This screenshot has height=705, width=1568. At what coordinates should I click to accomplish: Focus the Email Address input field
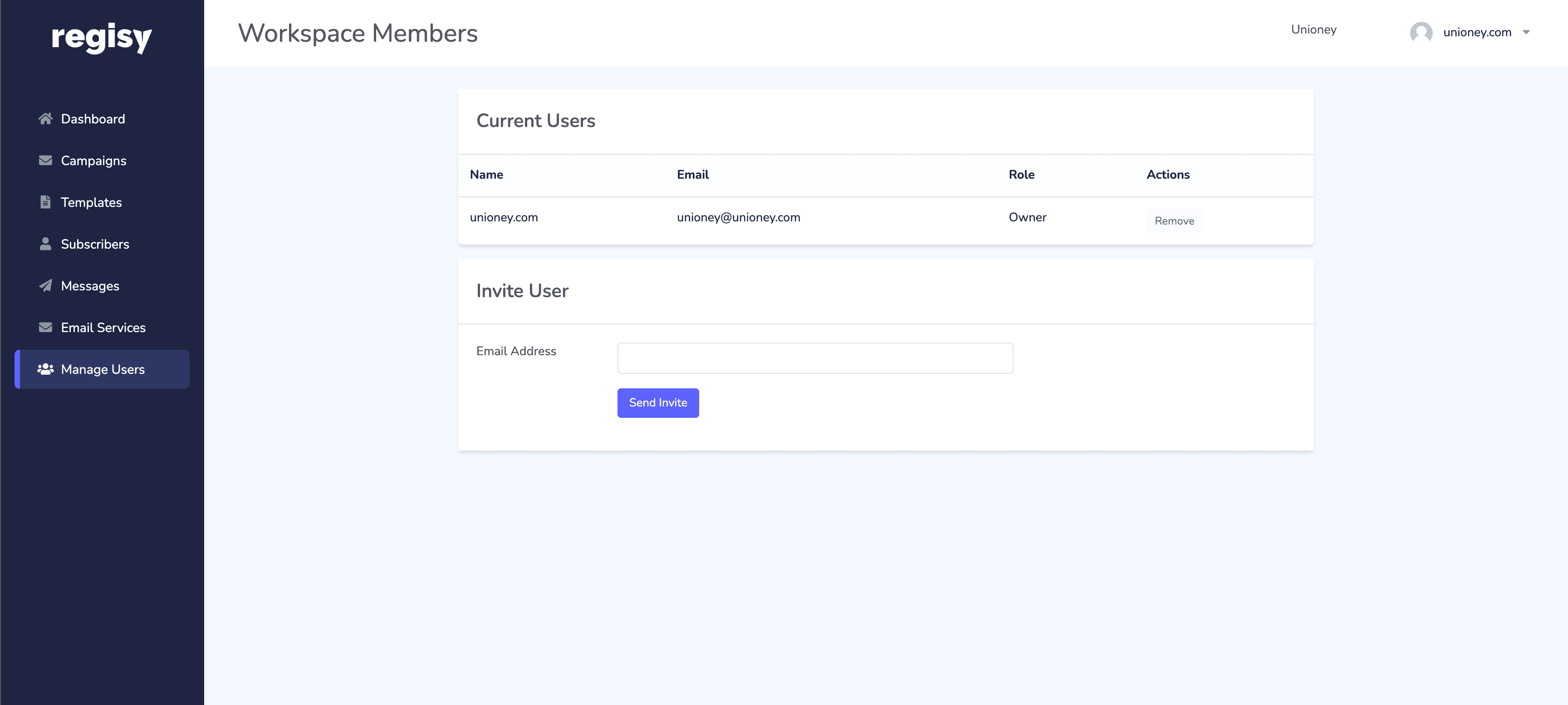(x=814, y=358)
